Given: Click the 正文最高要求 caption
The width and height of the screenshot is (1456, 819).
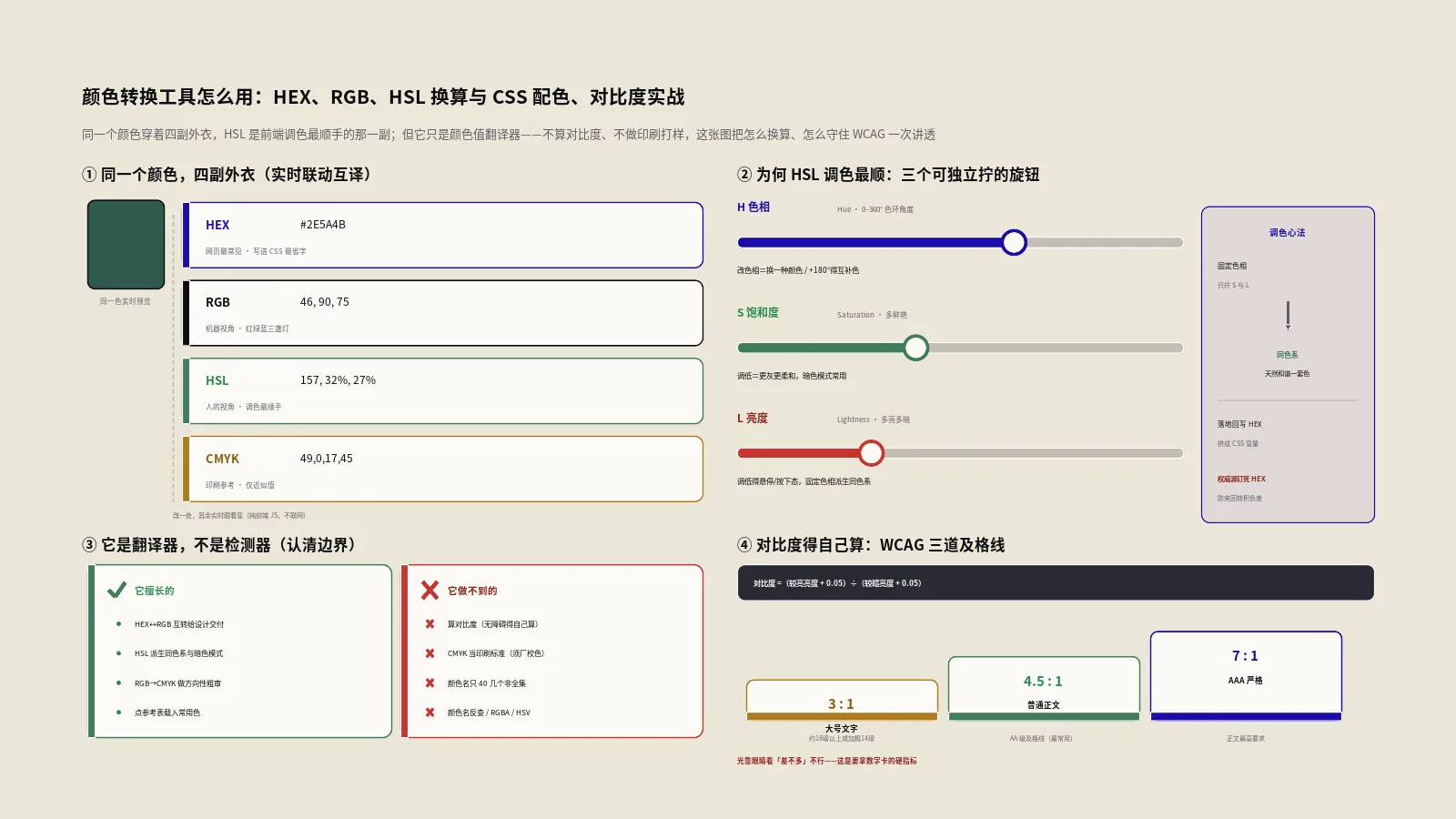Looking at the screenshot, I should click(1246, 739).
